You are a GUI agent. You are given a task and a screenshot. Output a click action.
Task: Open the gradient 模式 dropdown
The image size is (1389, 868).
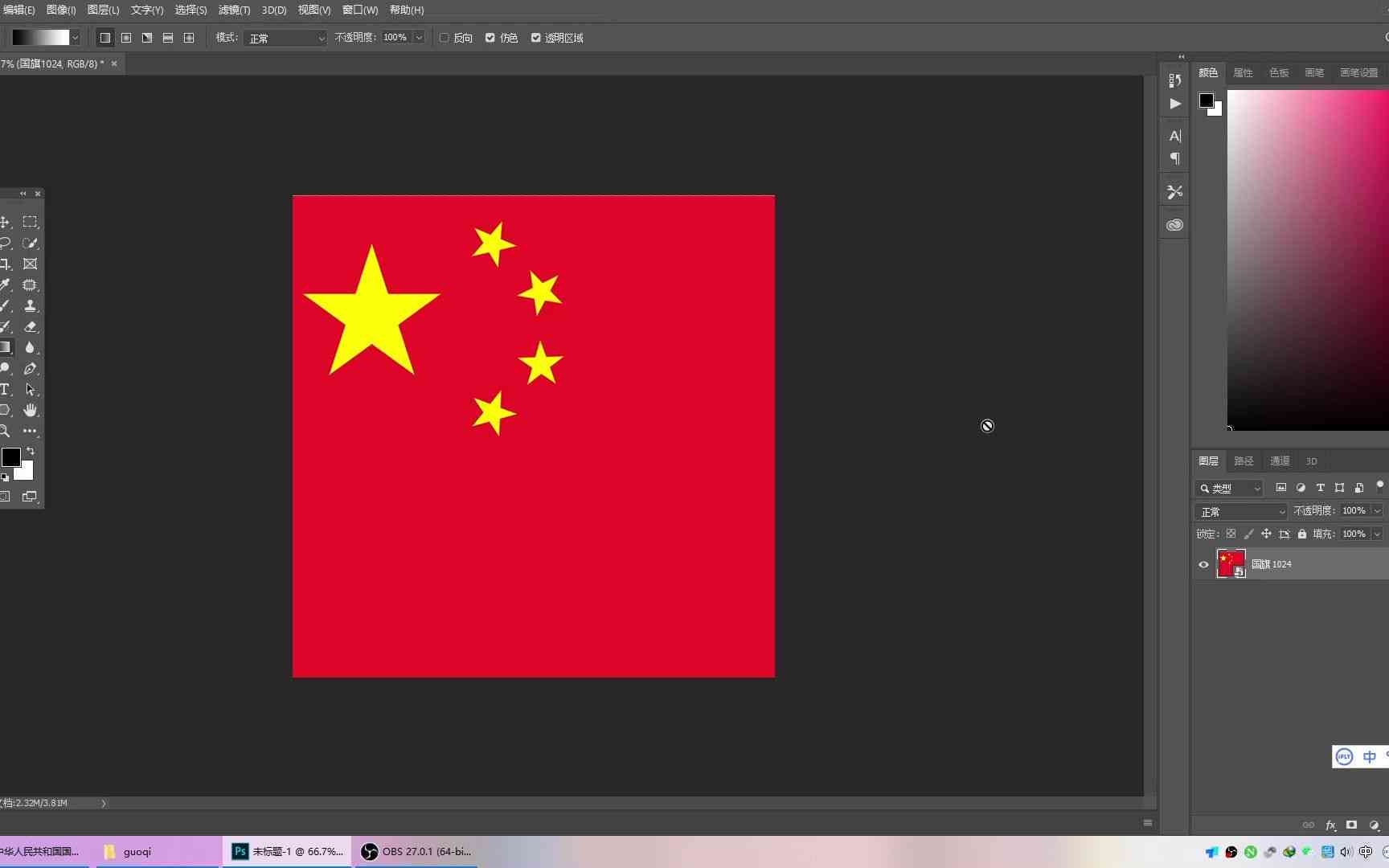pyautogui.click(x=285, y=38)
